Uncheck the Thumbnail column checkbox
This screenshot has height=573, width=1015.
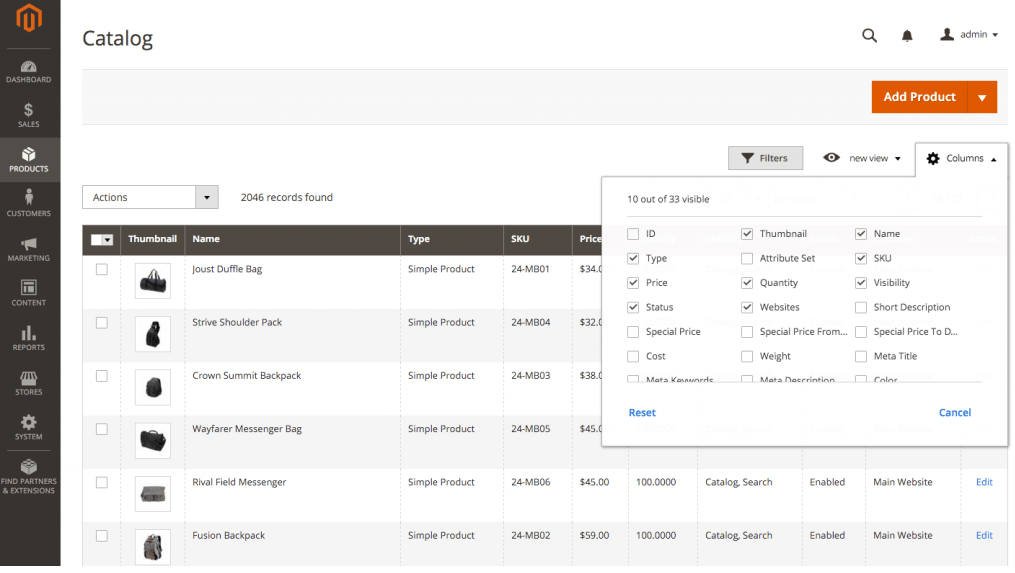click(747, 234)
